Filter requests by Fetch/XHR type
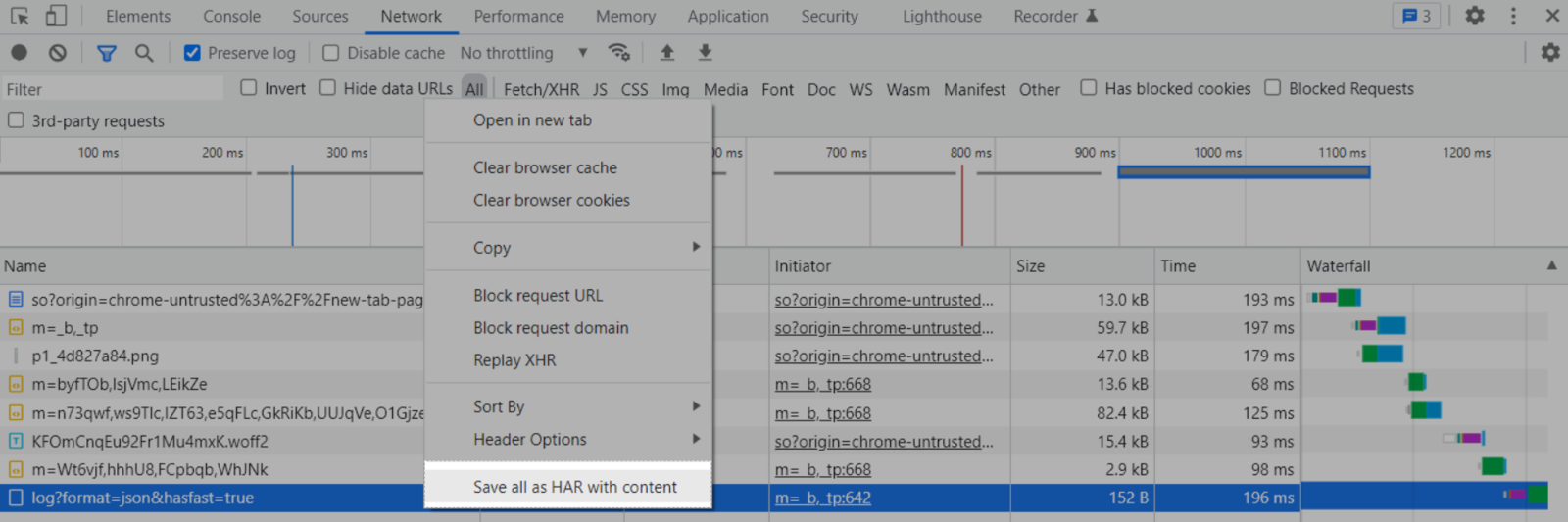The height and width of the screenshot is (522, 1568). point(541,89)
